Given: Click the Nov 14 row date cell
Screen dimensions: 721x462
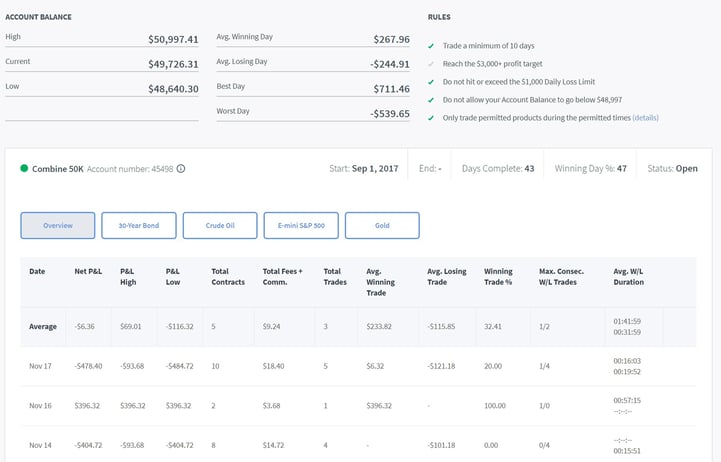Looking at the screenshot, I should tap(39, 446).
